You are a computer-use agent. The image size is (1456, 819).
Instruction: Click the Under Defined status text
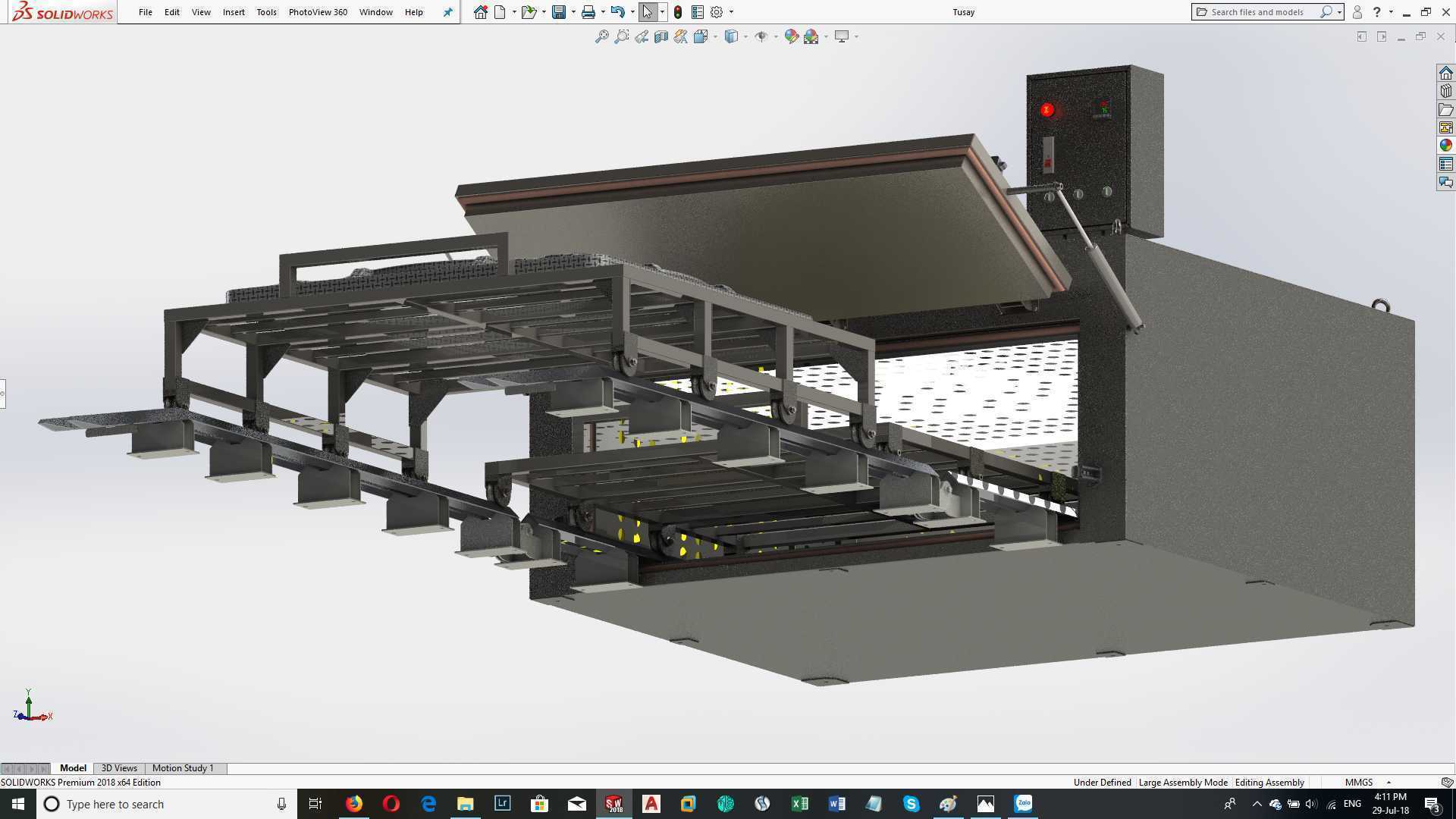pos(1102,783)
